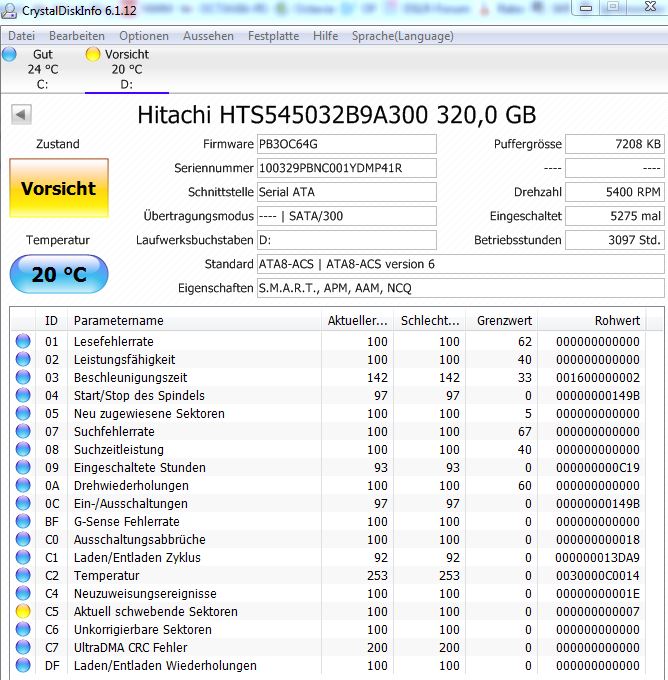This screenshot has height=680, width=668.
Task: Click the status icon for Eingeschaltete Stunden
Action: [x=23, y=467]
